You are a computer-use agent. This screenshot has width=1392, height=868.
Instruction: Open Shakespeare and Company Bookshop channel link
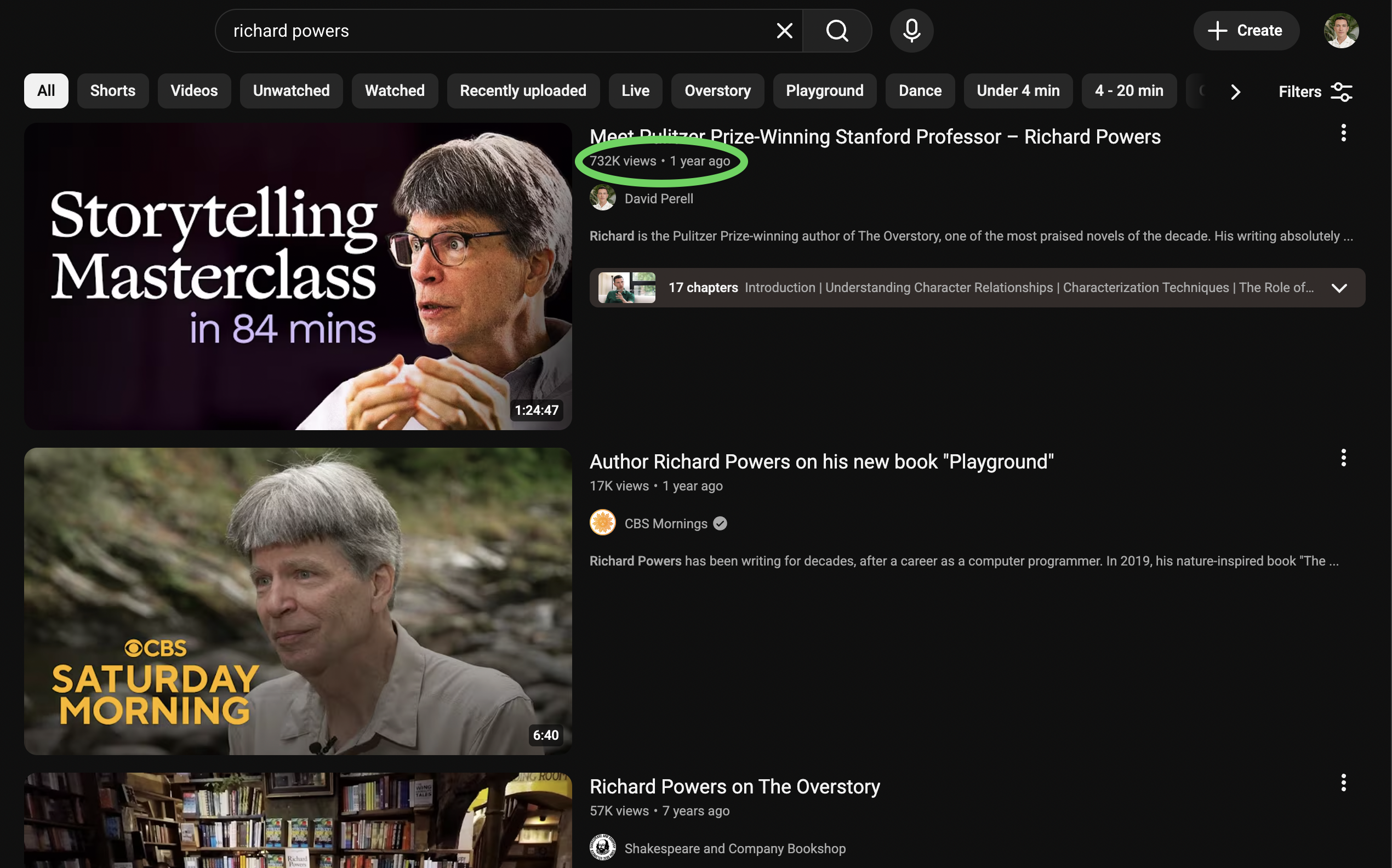(x=734, y=848)
